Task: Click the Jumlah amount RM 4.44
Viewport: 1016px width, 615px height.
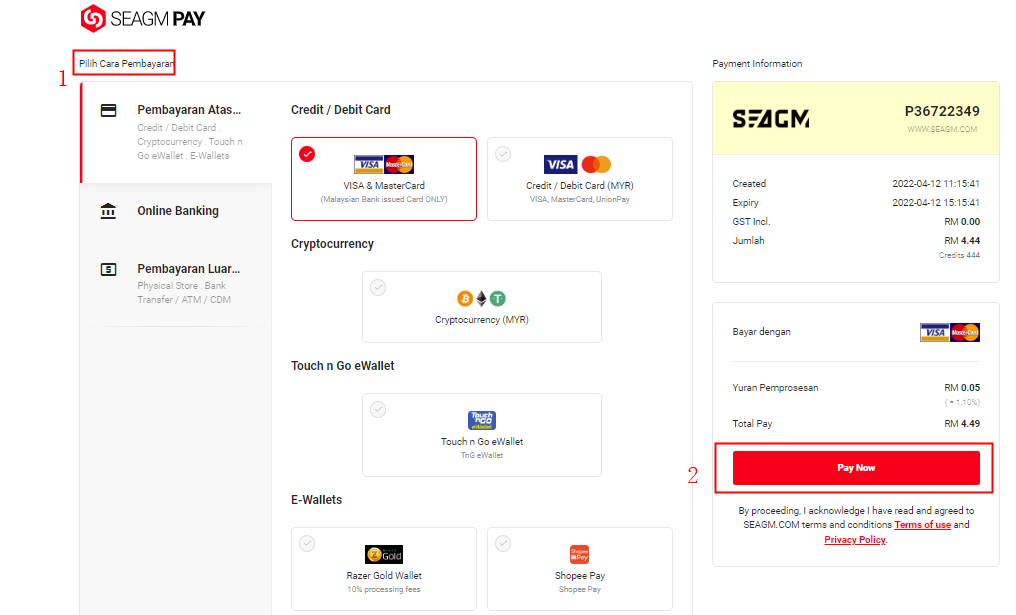Action: pyautogui.click(x=962, y=241)
